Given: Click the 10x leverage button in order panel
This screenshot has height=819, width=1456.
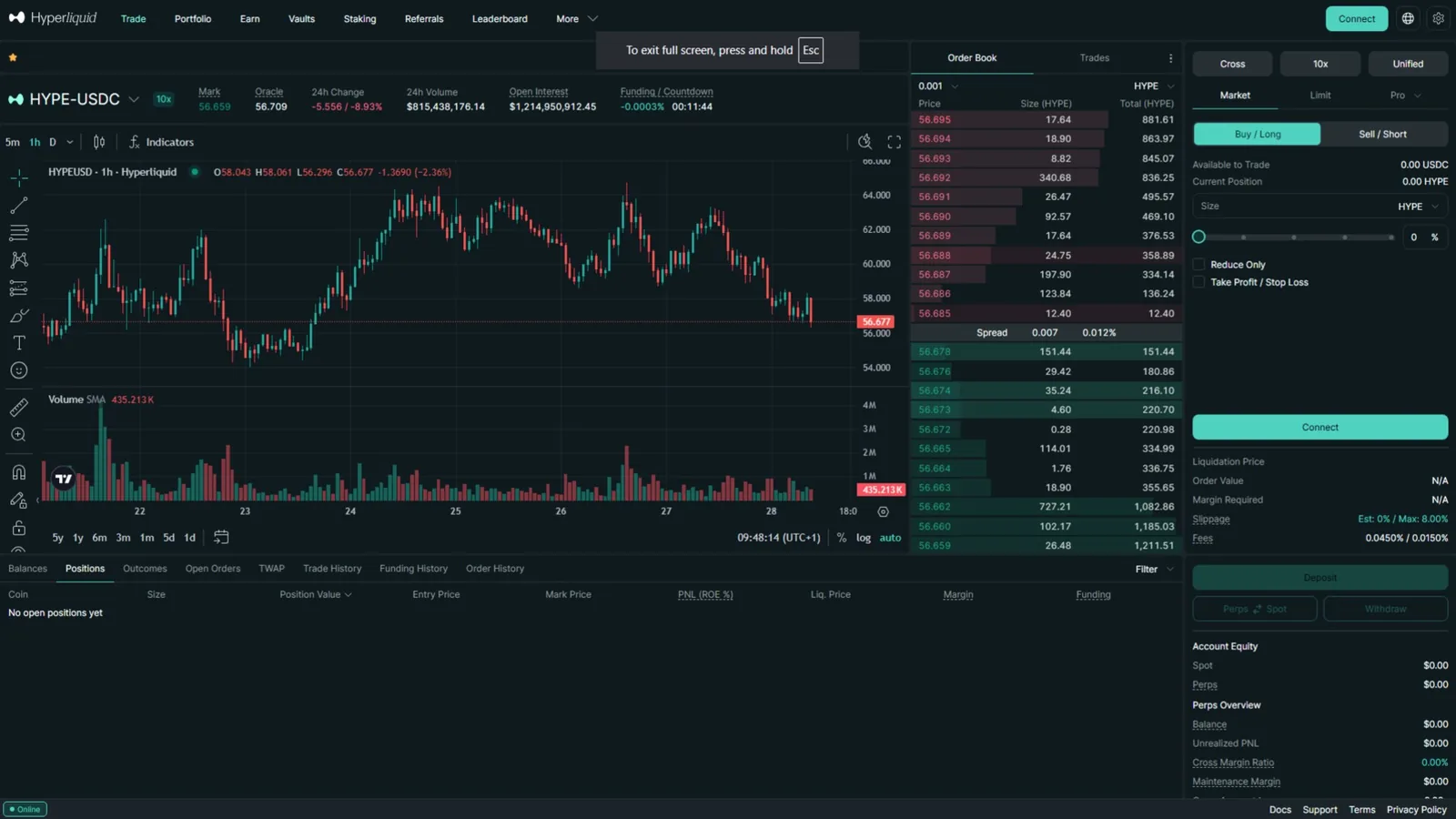Looking at the screenshot, I should pos(1319,64).
